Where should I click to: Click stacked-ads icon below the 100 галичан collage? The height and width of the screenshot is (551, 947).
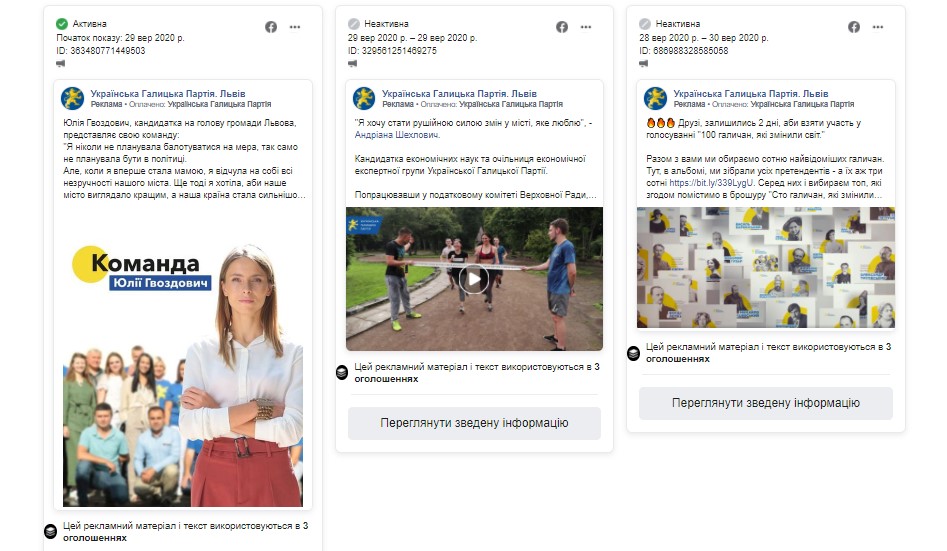633,353
